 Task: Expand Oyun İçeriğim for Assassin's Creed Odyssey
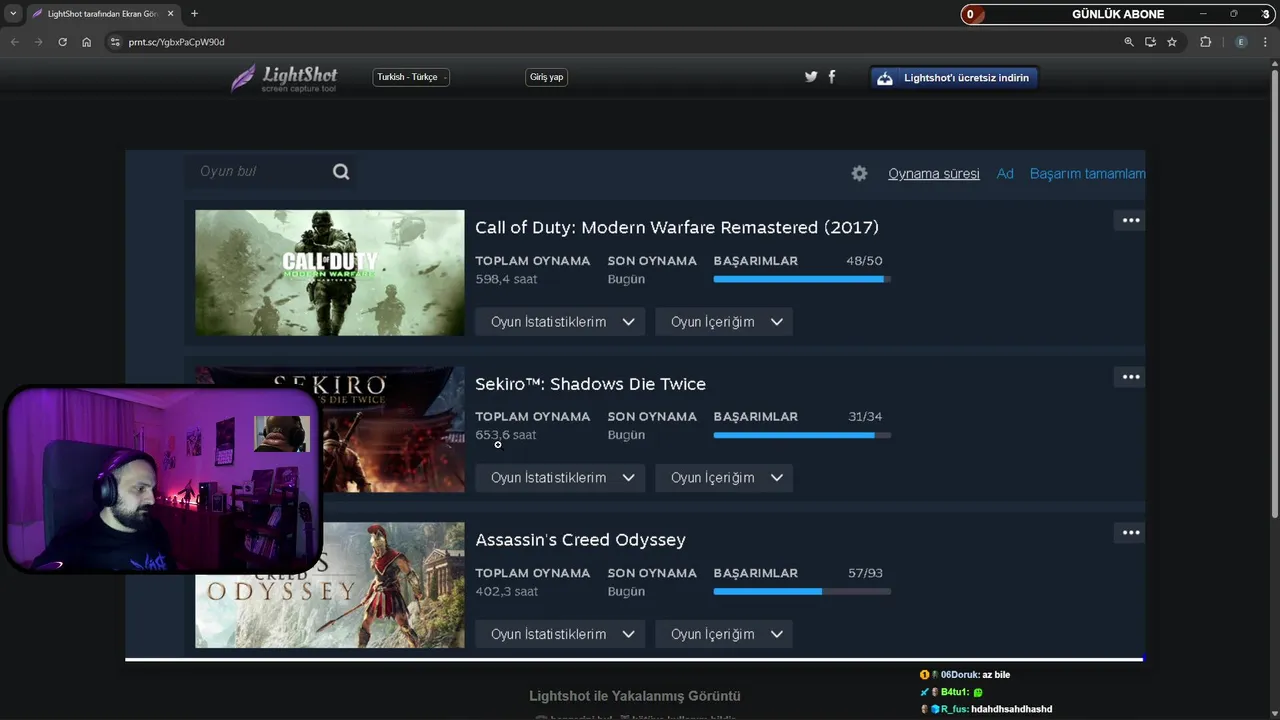click(724, 634)
